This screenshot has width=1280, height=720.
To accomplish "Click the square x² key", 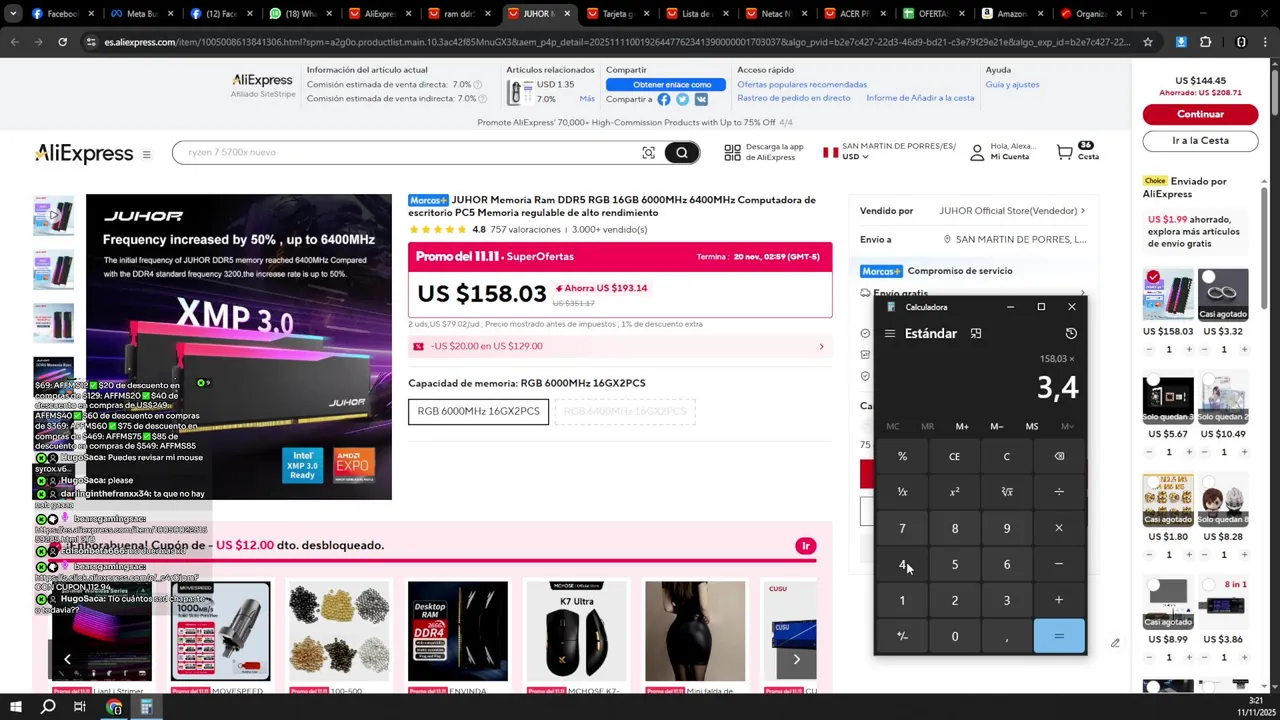I will 954,492.
